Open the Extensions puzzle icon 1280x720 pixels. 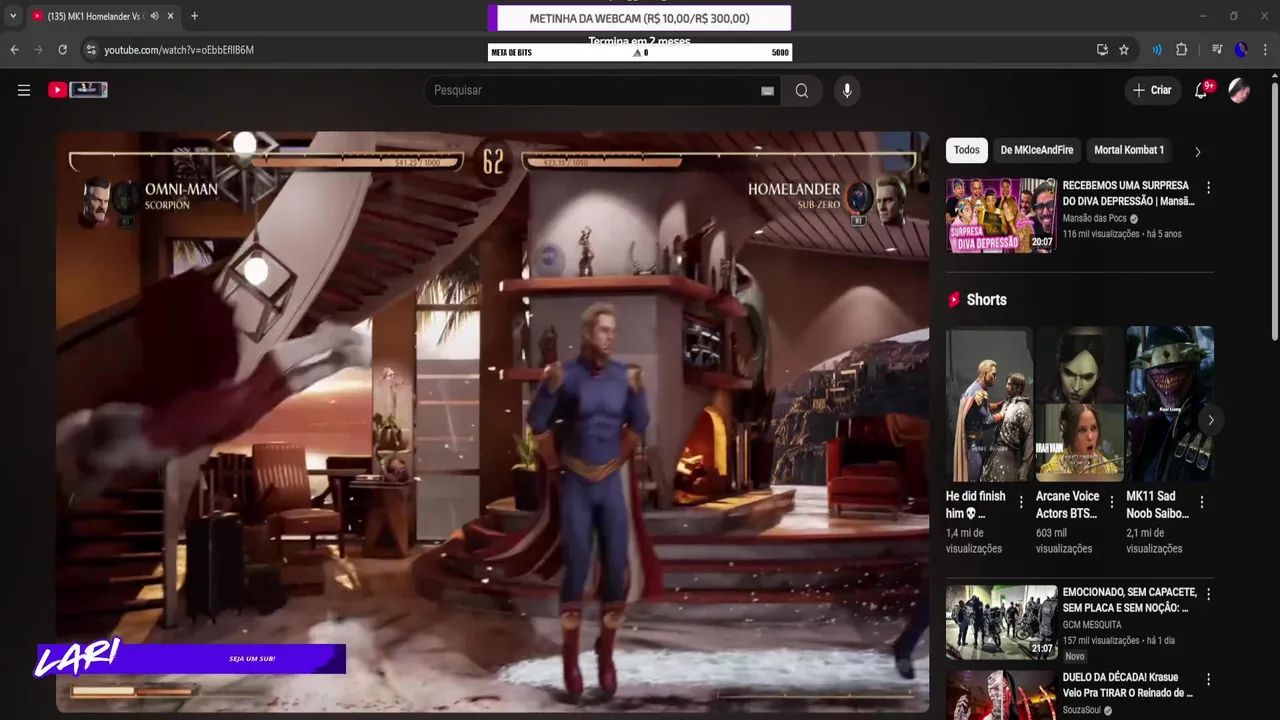click(x=1182, y=49)
